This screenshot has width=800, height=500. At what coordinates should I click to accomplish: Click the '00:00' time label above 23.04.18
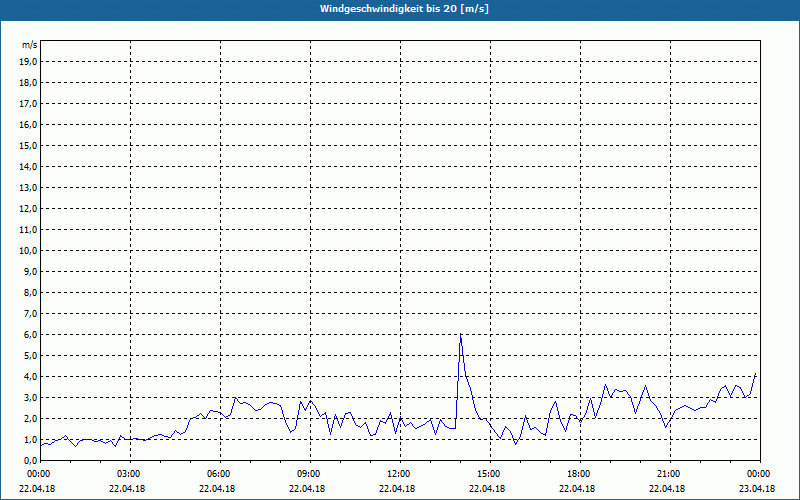(759, 474)
